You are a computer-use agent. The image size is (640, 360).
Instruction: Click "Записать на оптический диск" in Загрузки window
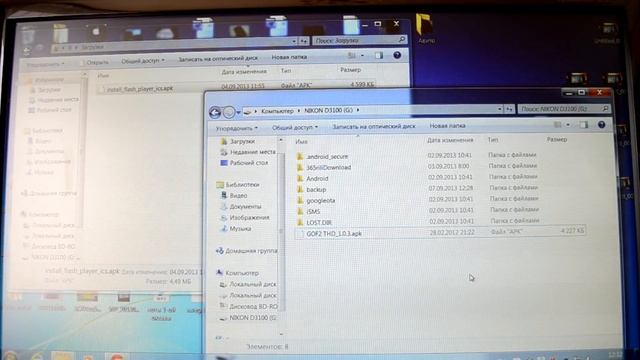pyautogui.click(x=218, y=59)
